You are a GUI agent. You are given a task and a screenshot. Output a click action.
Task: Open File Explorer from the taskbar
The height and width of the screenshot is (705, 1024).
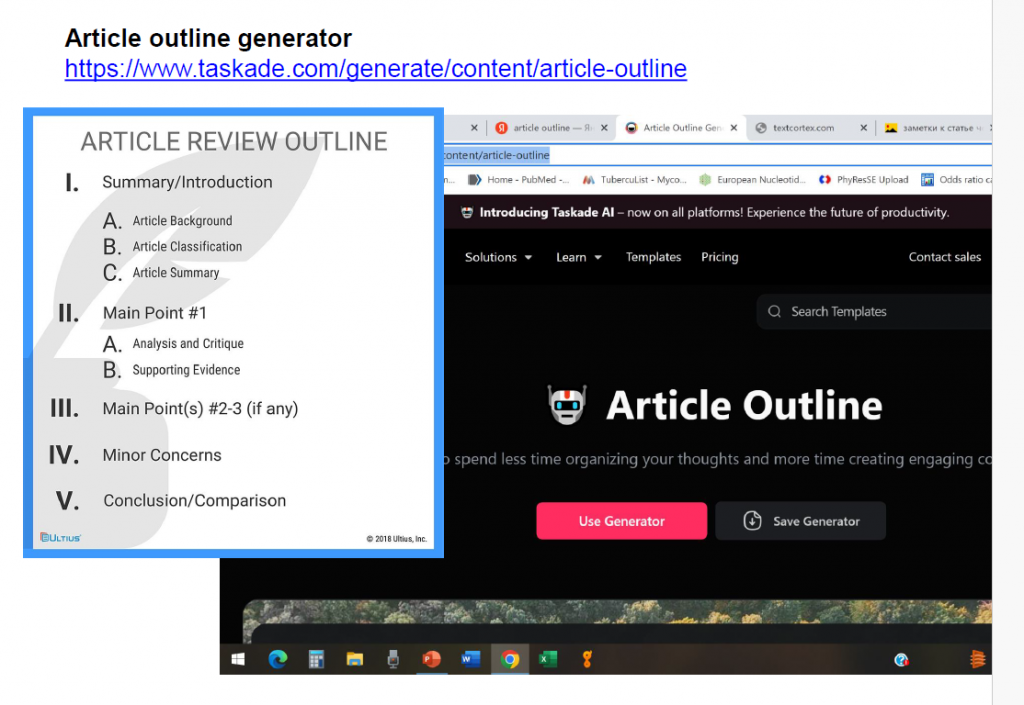(354, 659)
